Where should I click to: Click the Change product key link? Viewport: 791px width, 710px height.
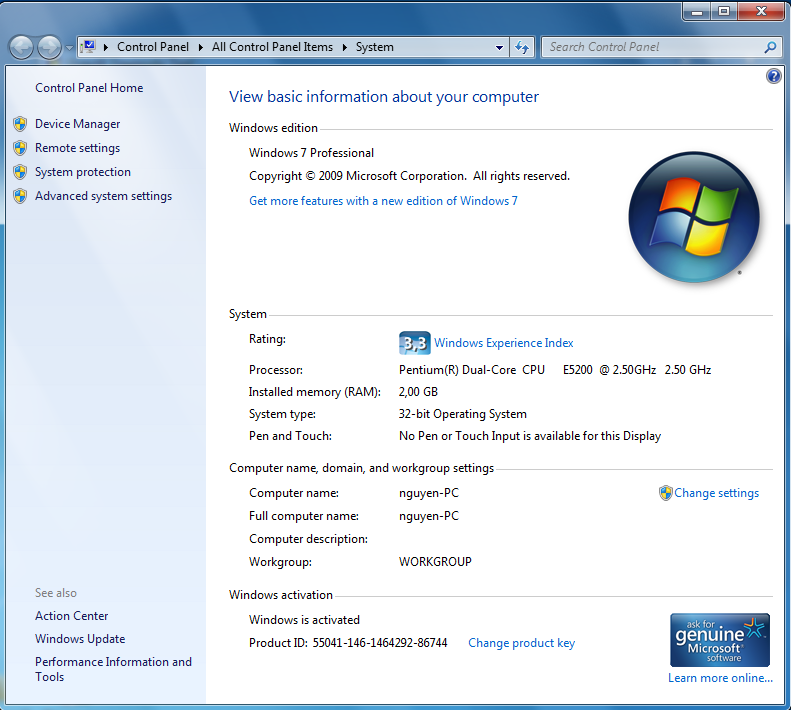[x=521, y=643]
